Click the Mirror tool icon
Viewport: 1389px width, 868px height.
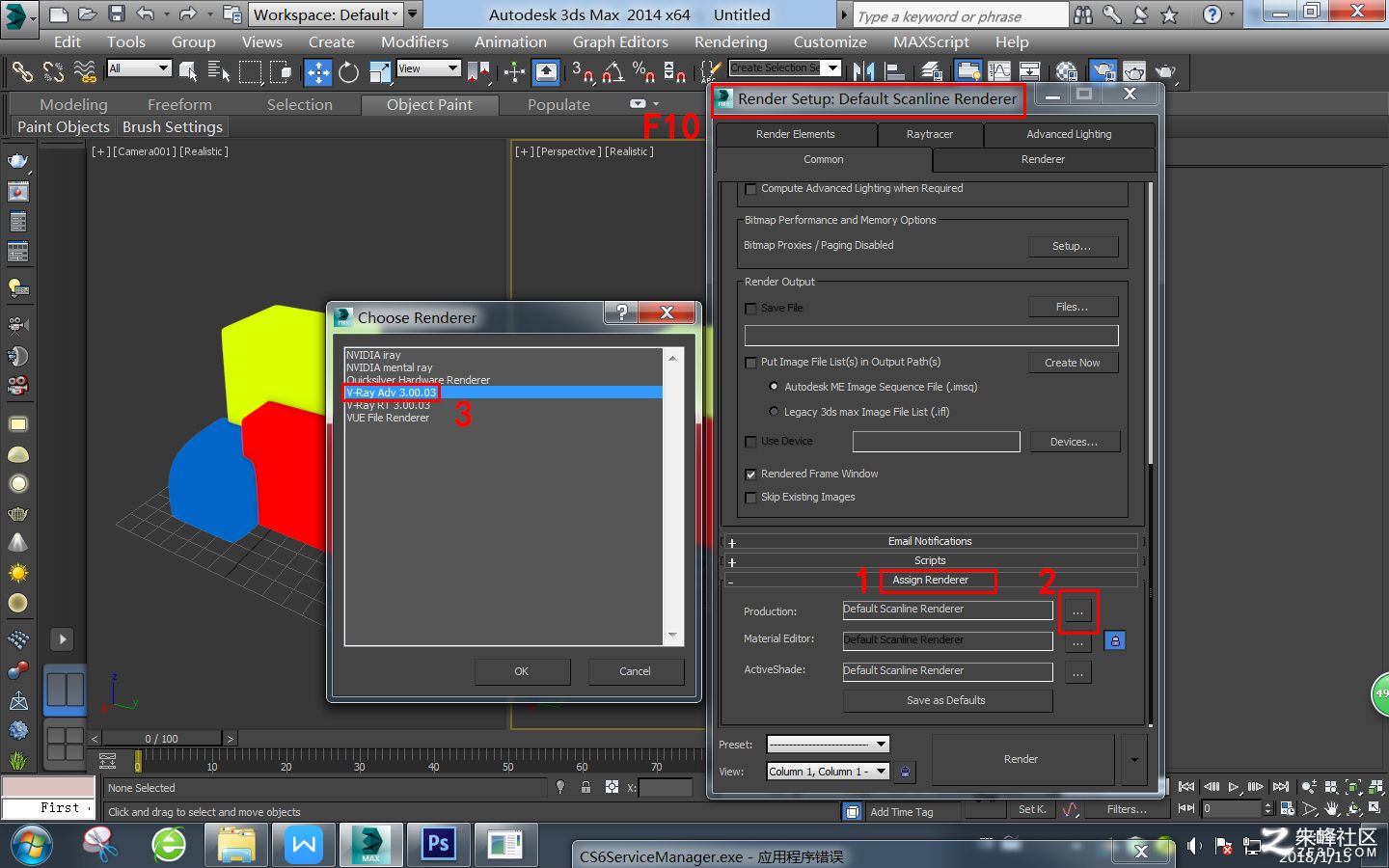pyautogui.click(x=864, y=71)
